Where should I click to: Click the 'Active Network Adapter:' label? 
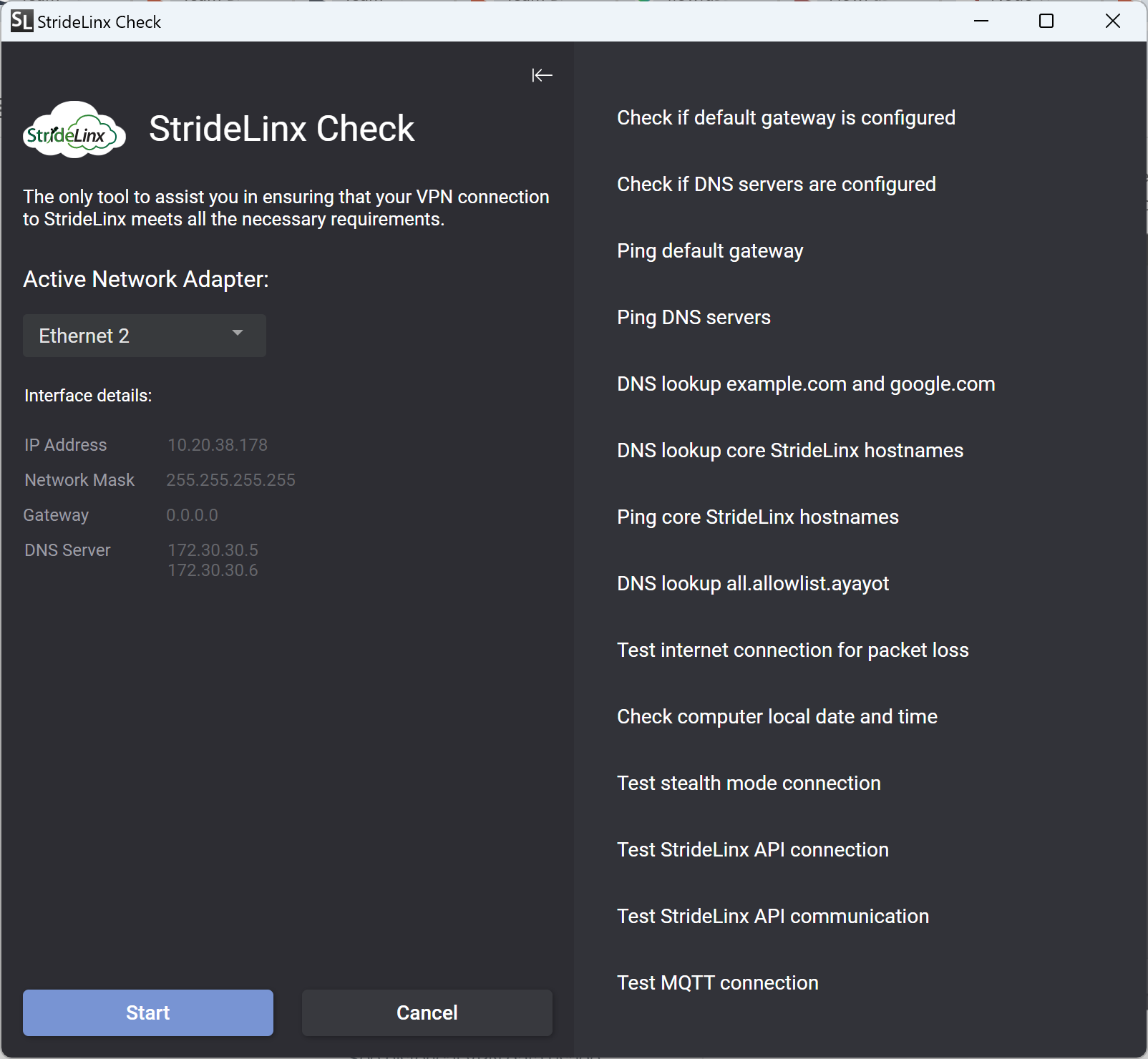coord(146,279)
